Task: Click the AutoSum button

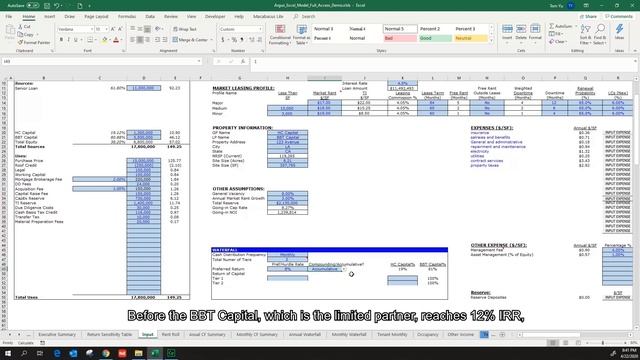Action: coord(561,26)
